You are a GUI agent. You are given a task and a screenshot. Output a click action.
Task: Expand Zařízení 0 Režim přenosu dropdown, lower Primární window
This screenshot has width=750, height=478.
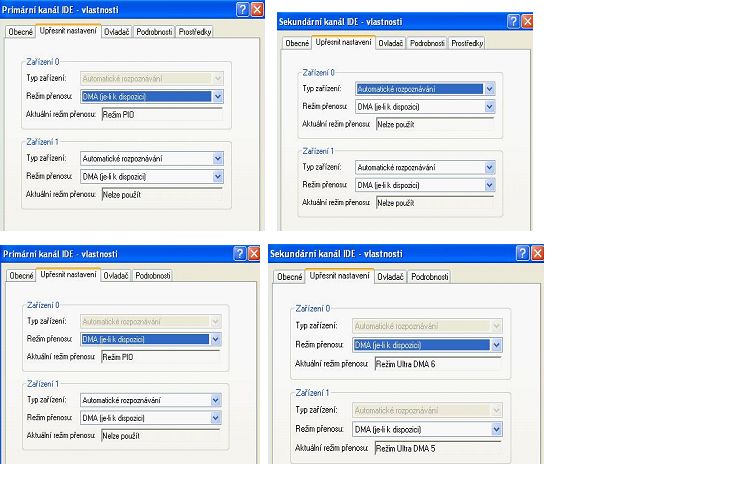[x=216, y=339]
